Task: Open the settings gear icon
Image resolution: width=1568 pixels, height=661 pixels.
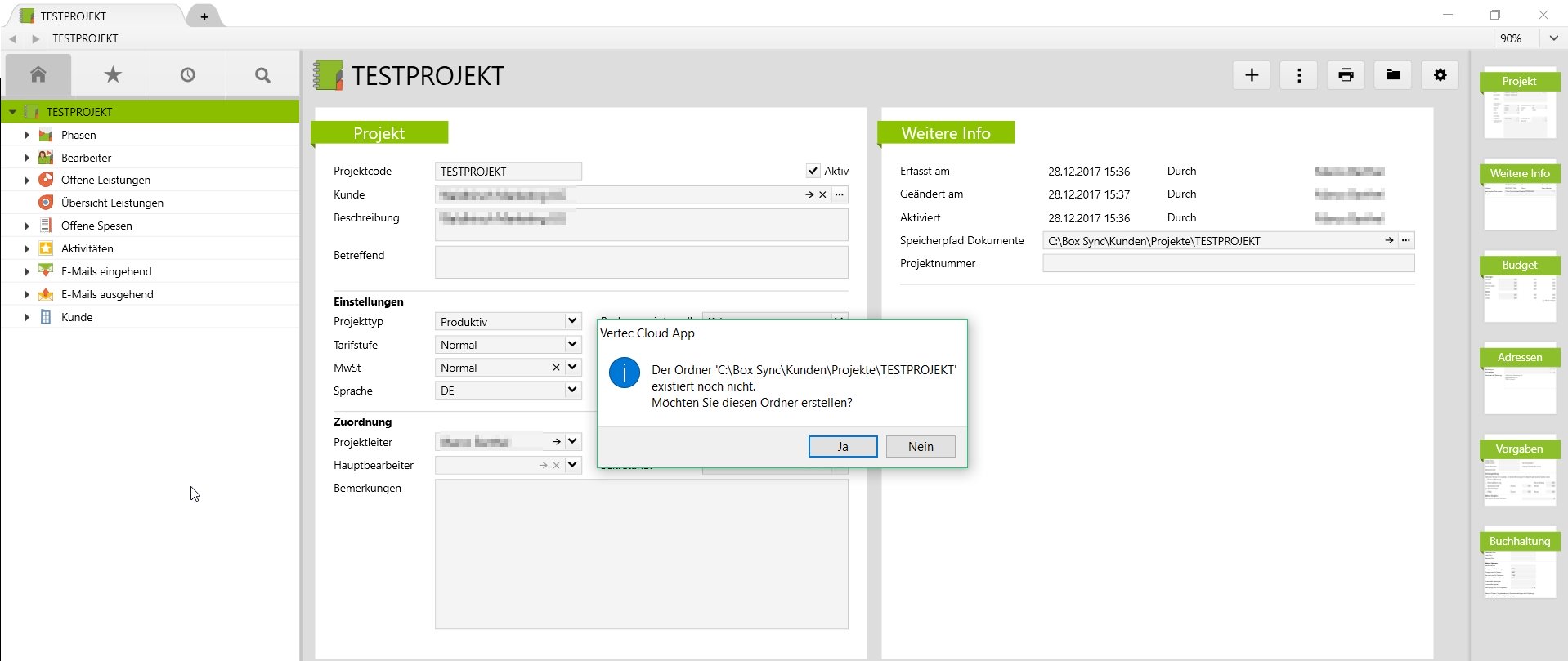Action: point(1440,75)
